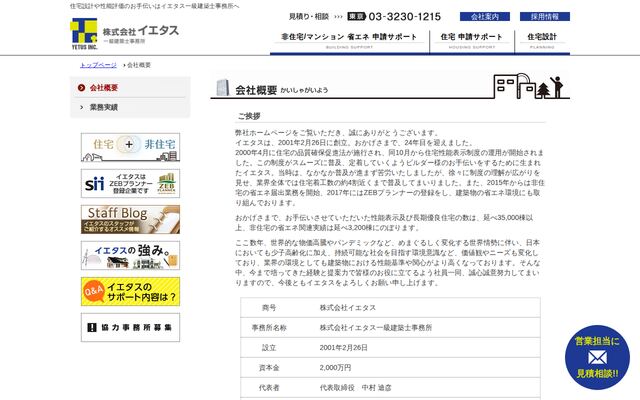The image size is (640, 400).
Task: Click the 資本金 table cell
Action: [269, 368]
